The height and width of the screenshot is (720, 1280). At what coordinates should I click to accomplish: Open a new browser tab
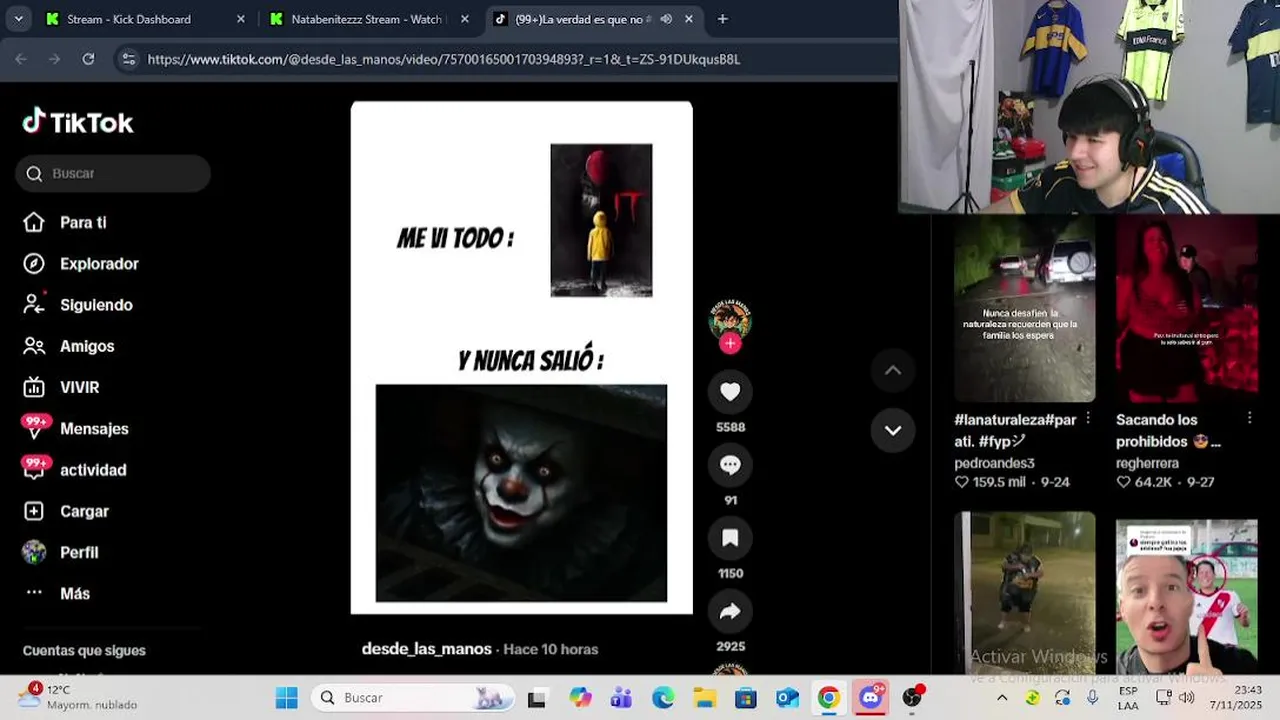[x=722, y=19]
